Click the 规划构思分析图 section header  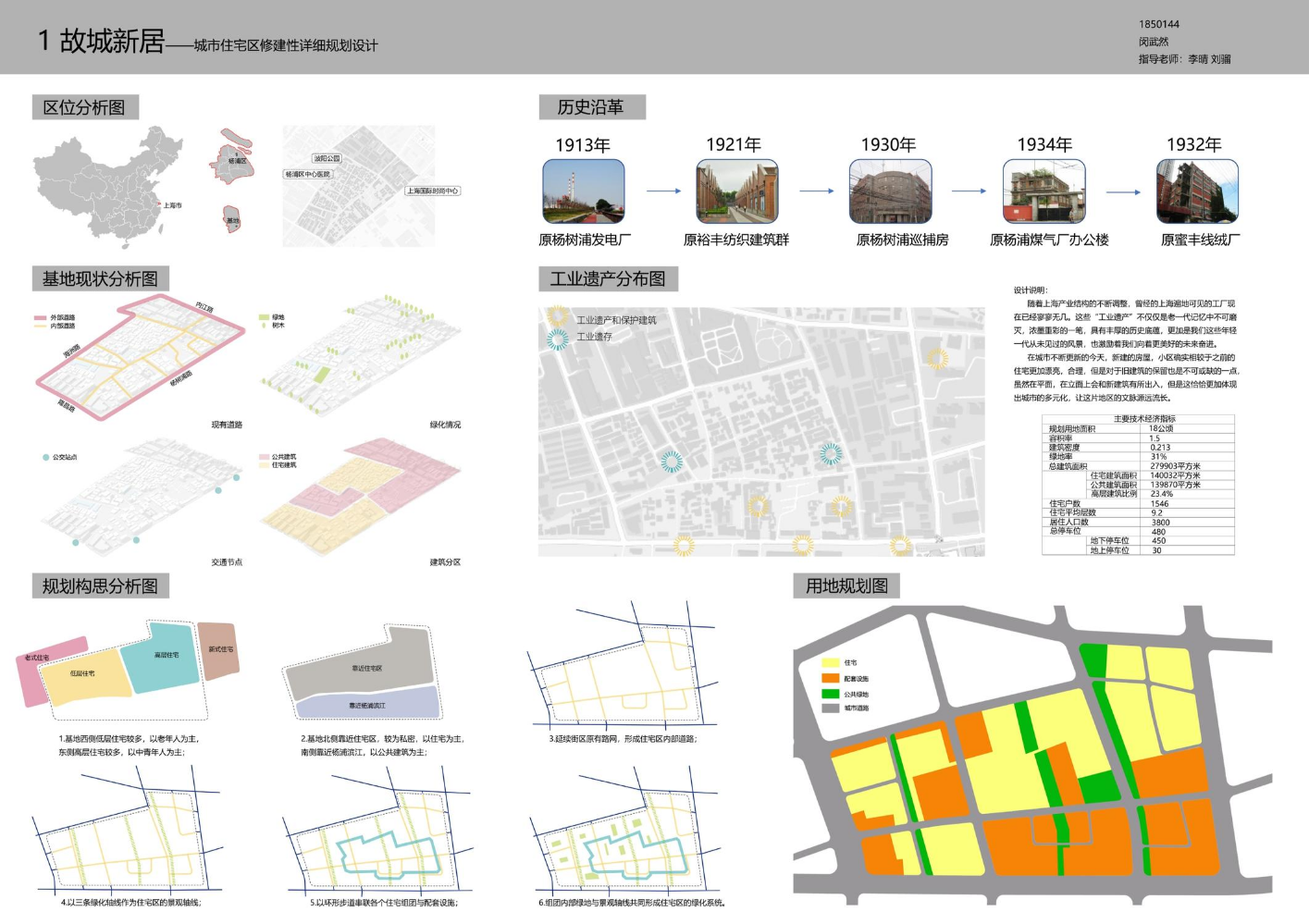(100, 586)
